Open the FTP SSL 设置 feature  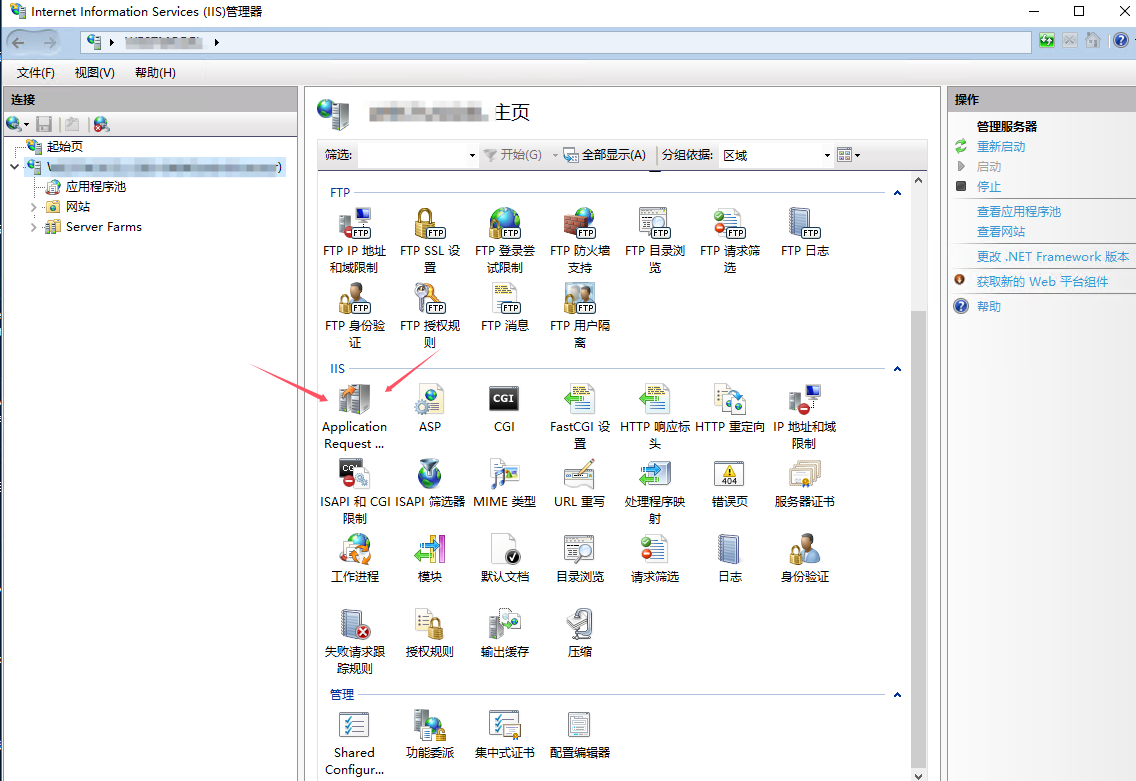coord(429,228)
